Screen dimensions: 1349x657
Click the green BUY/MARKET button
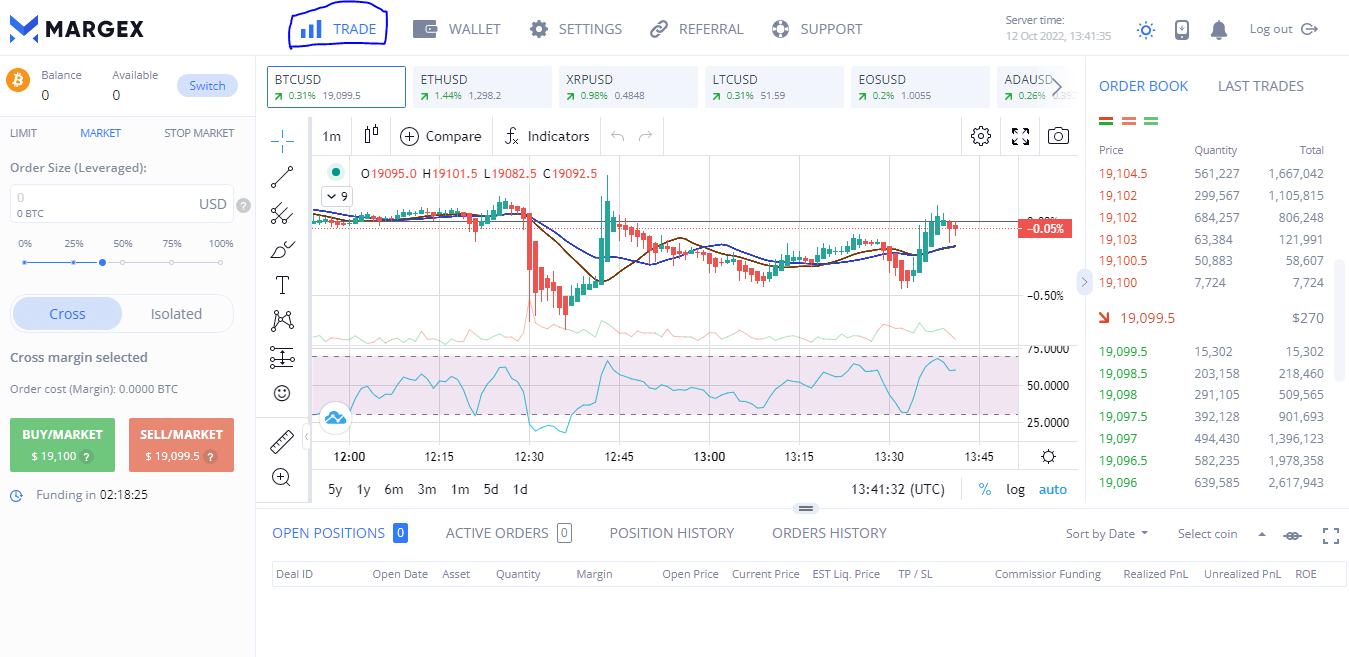62,445
